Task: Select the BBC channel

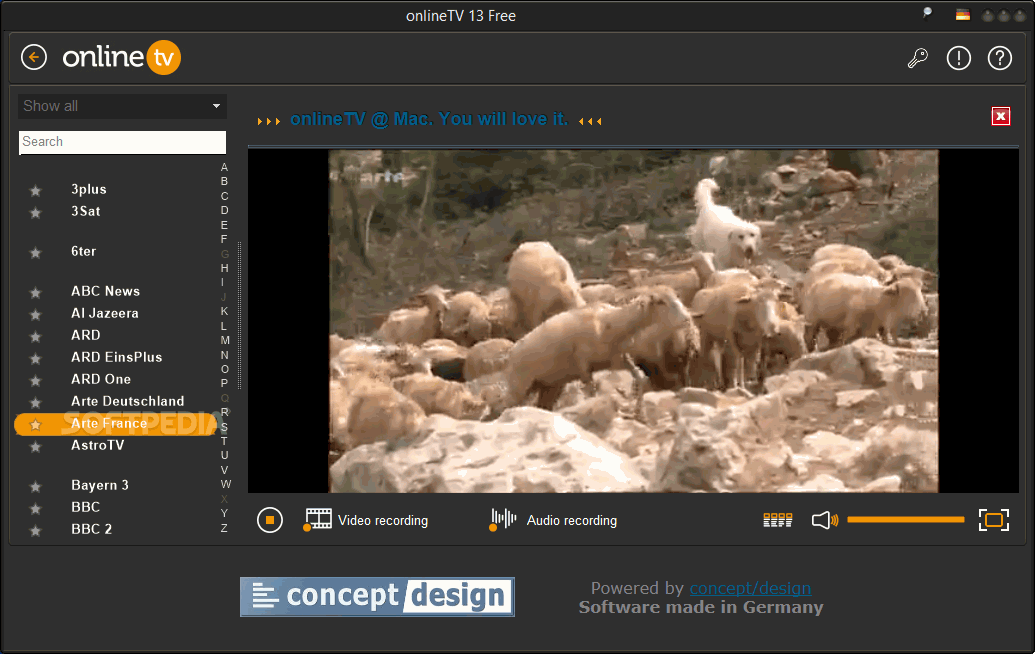Action: pyautogui.click(x=85, y=507)
